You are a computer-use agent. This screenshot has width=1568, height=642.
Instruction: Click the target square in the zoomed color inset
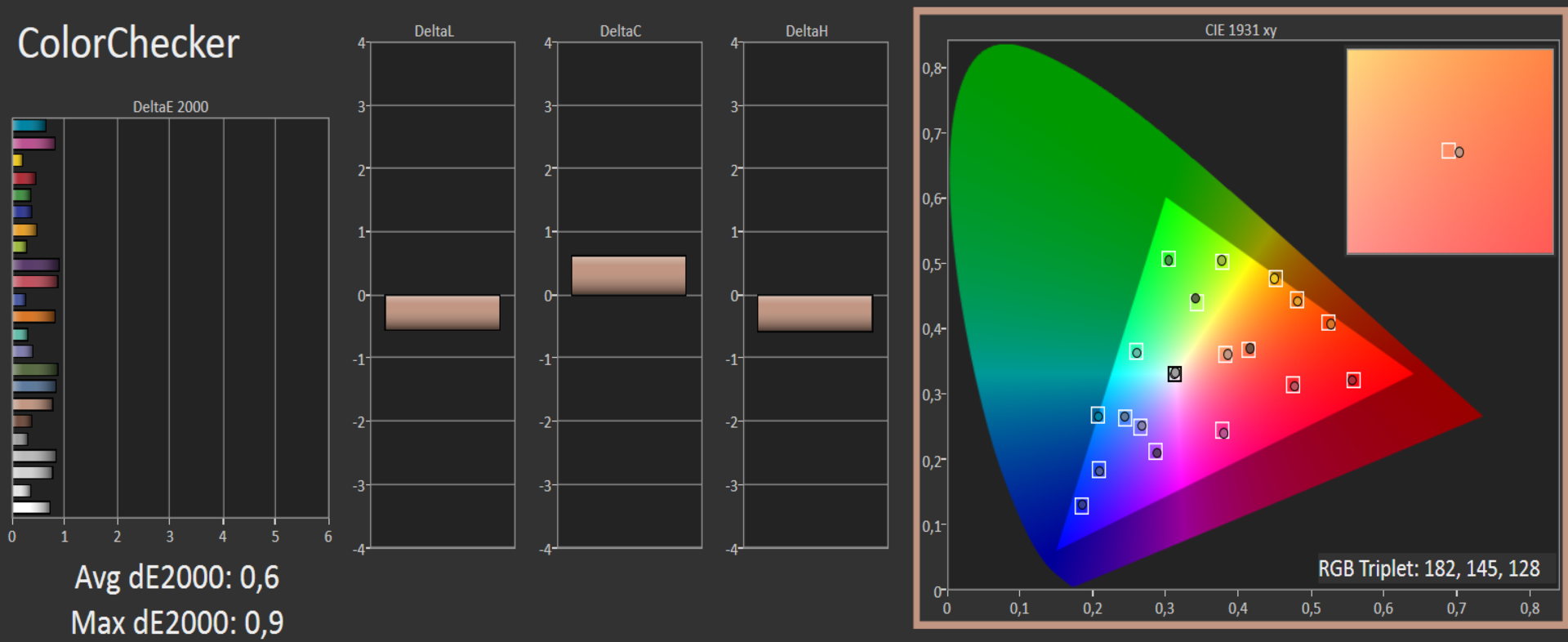point(1448,151)
